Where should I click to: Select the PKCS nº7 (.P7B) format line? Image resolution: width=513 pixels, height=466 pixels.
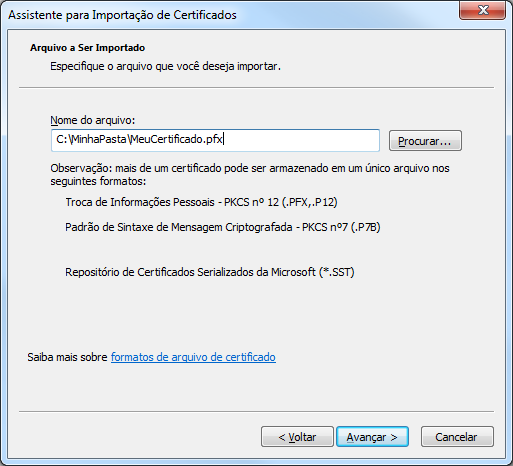tap(223, 227)
